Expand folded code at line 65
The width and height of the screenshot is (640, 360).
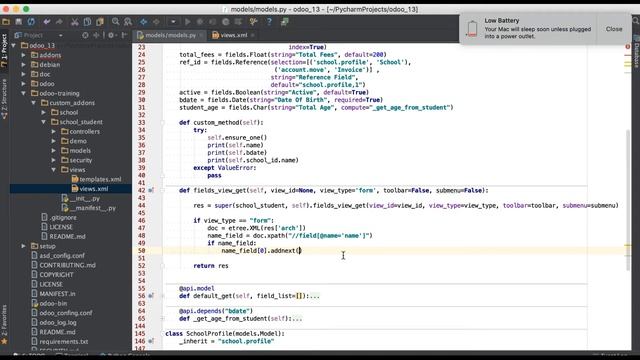(x=162, y=319)
